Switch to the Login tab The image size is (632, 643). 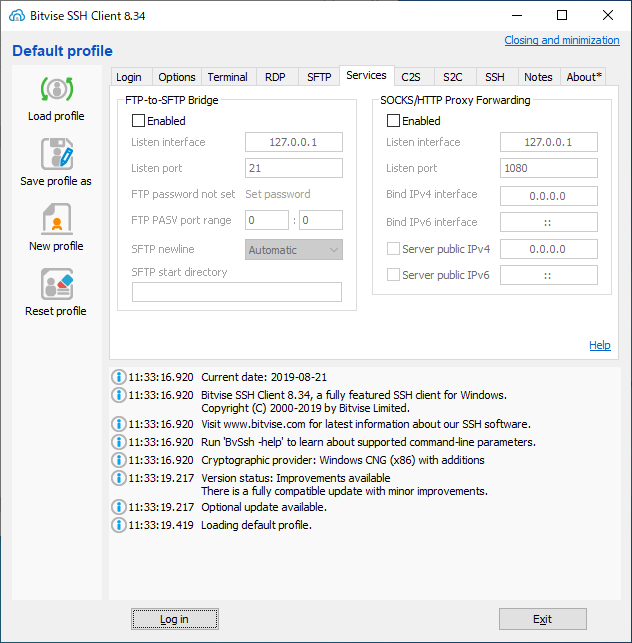129,77
